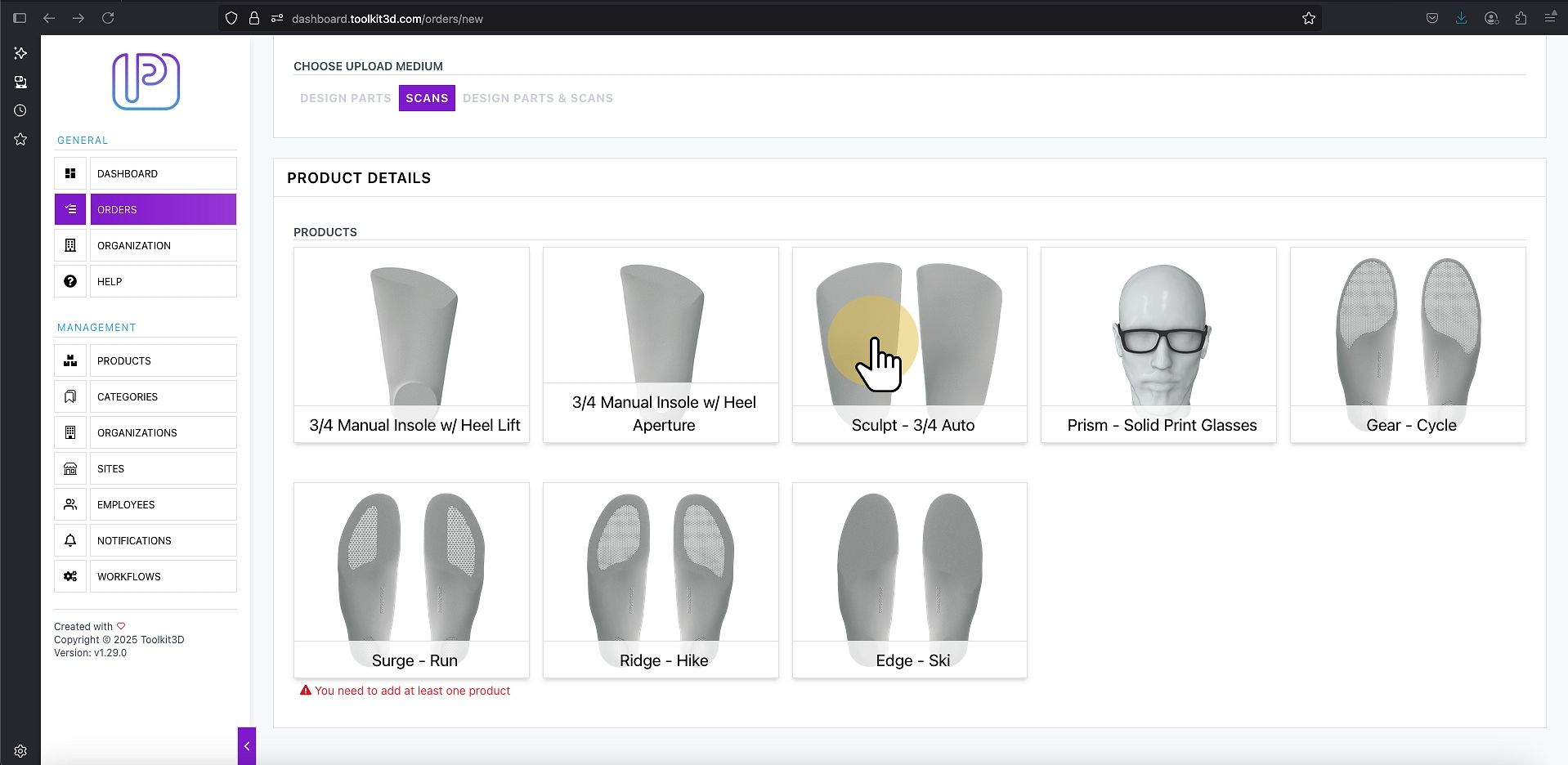The height and width of the screenshot is (765, 1568).
Task: Go to the Workflows management page
Action: pyautogui.click(x=164, y=576)
